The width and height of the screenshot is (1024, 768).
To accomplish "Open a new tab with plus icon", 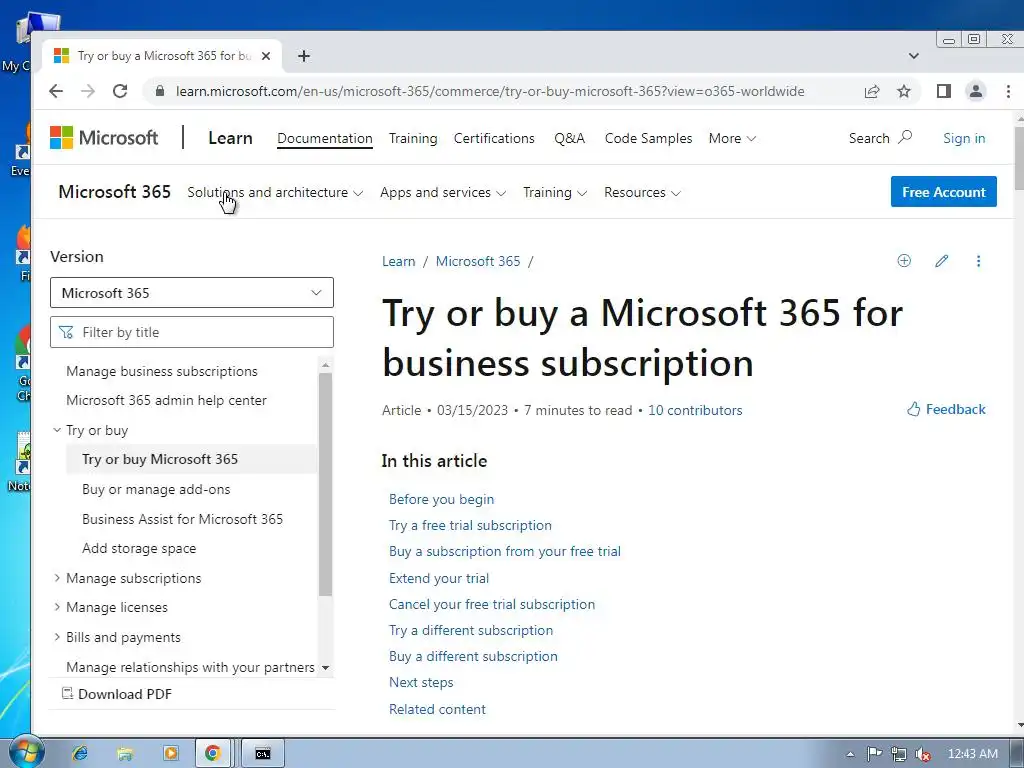I will pos(304,56).
